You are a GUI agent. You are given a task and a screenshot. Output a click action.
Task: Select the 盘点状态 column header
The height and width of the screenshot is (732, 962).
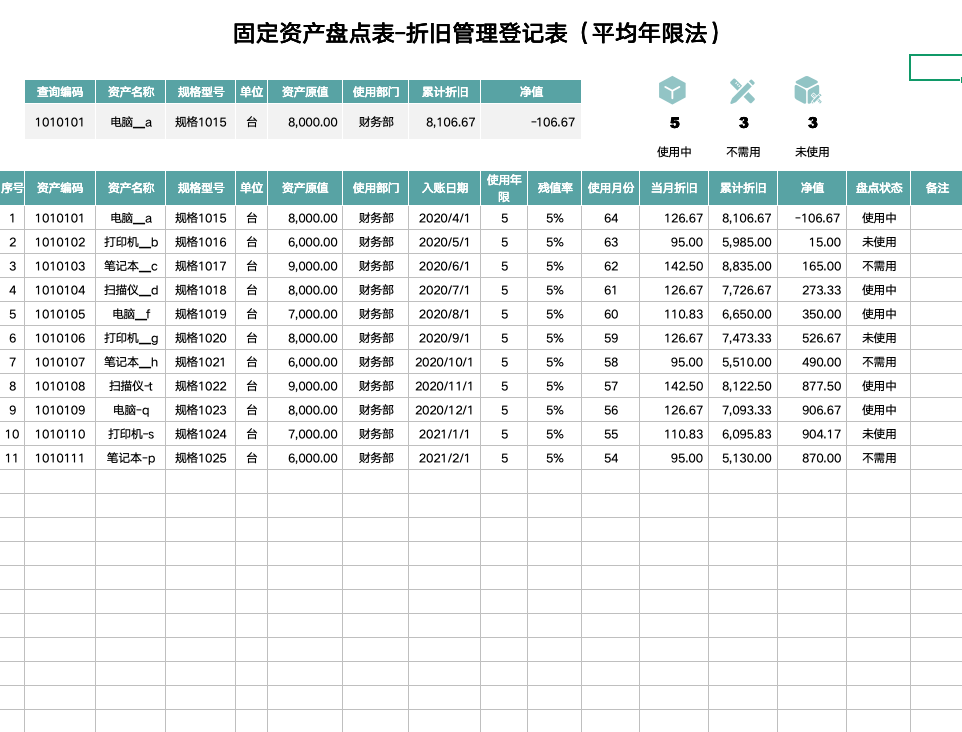pyautogui.click(x=879, y=188)
